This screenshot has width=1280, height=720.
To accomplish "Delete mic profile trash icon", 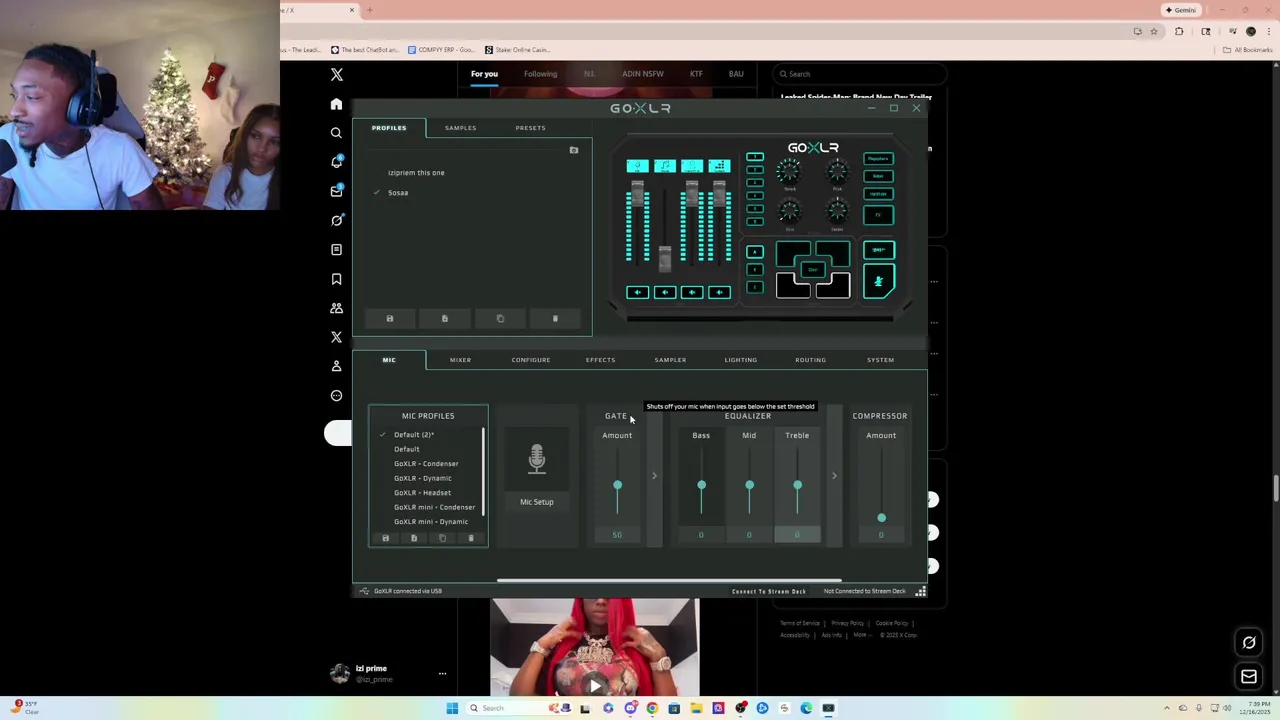I will [x=471, y=538].
